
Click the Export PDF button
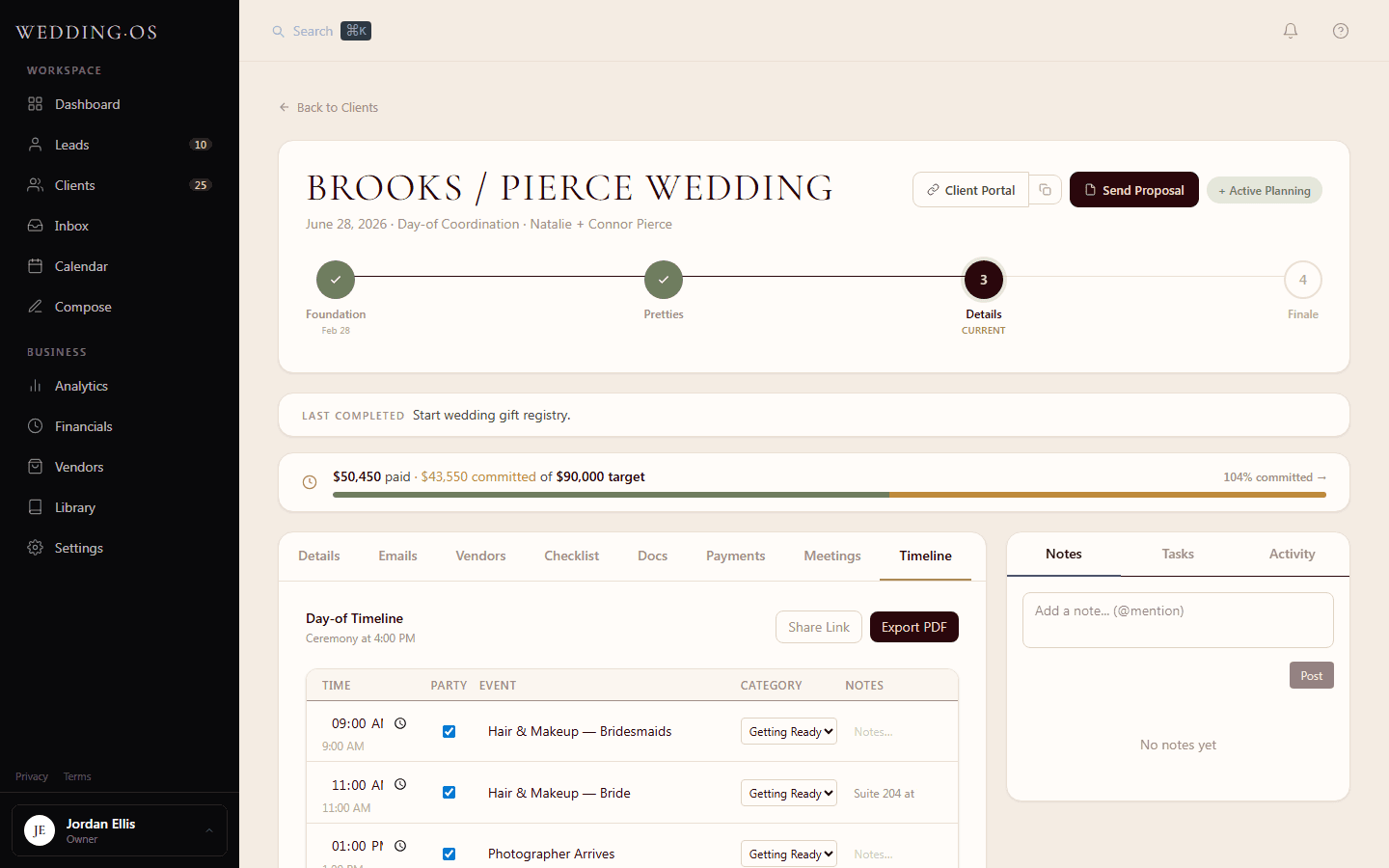(914, 627)
